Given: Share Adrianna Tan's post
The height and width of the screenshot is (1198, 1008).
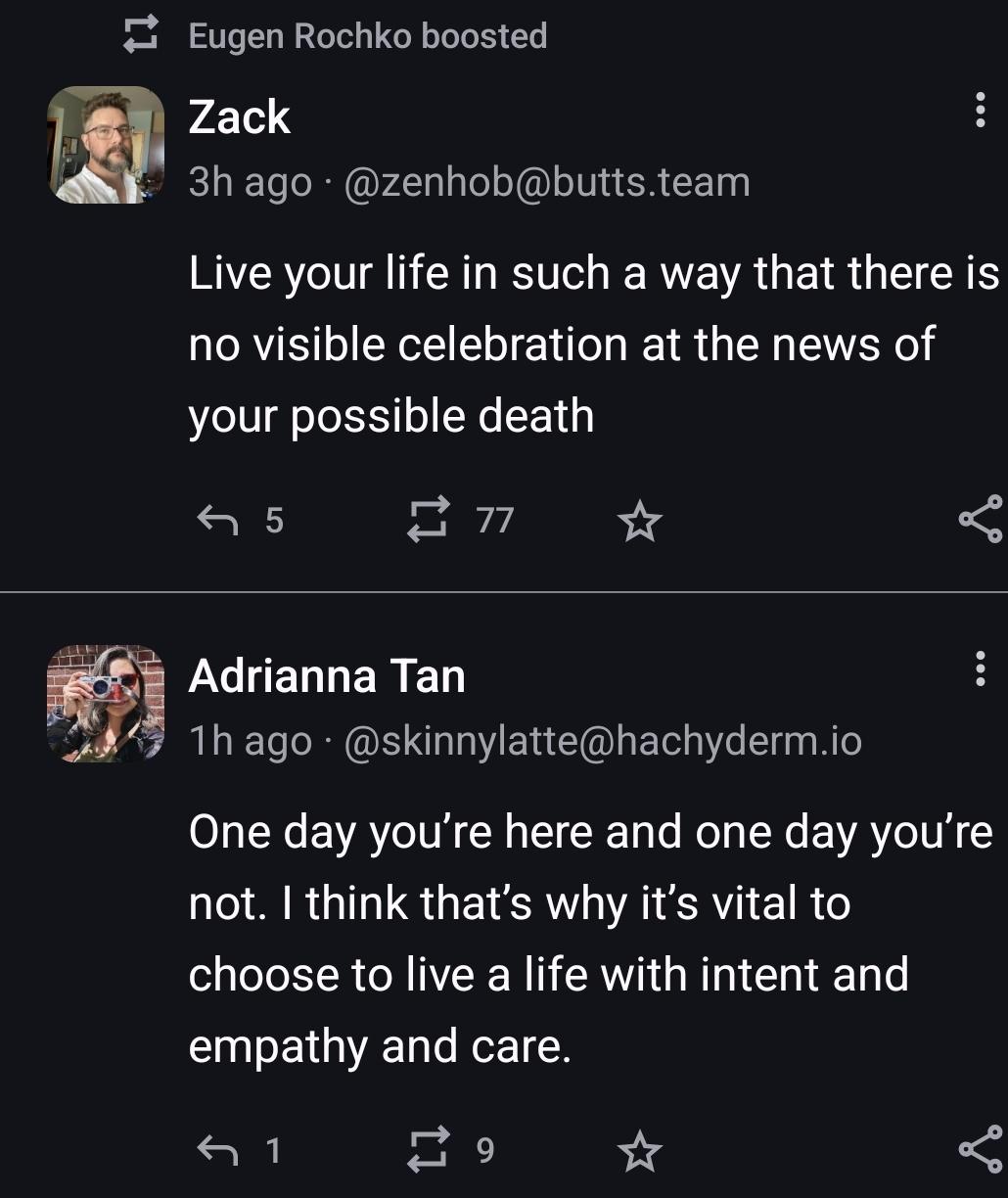Looking at the screenshot, I should pyautogui.click(x=981, y=1149).
